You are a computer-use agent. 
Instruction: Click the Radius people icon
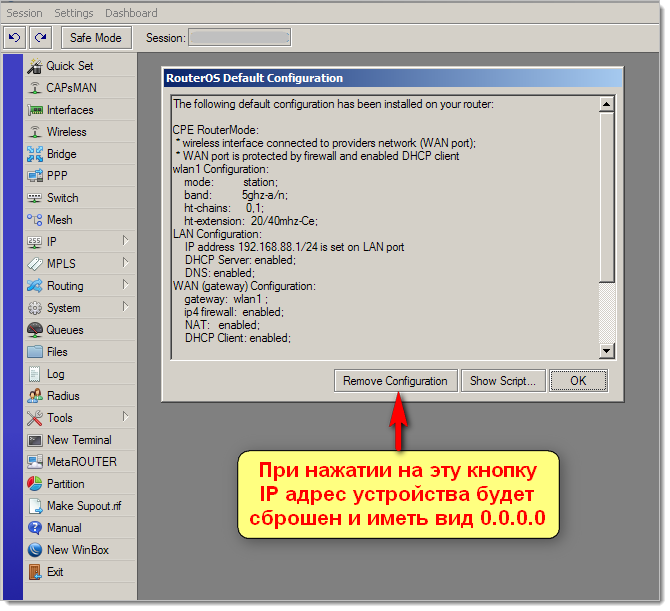tap(35, 396)
